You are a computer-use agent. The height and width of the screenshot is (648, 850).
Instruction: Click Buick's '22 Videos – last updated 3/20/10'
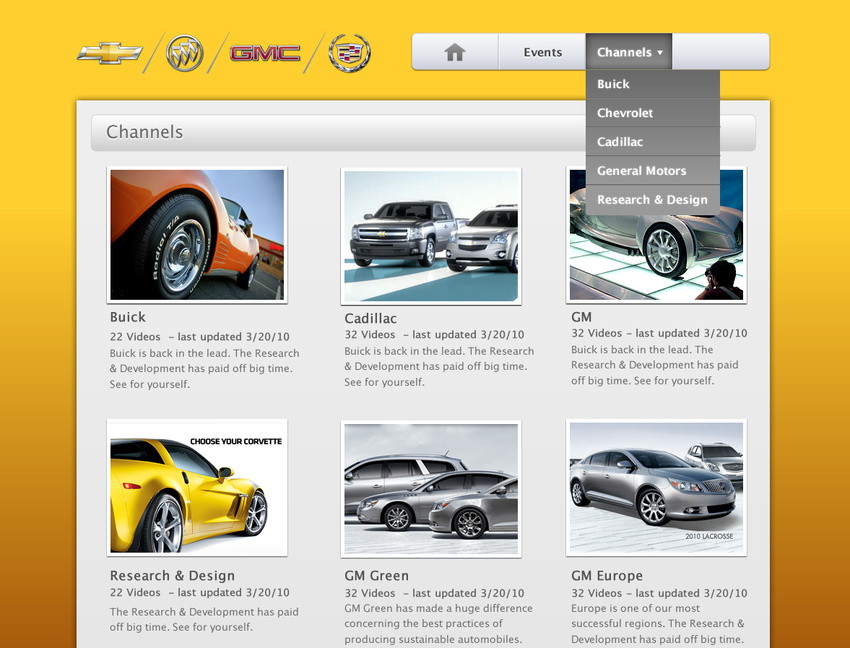[x=199, y=337]
